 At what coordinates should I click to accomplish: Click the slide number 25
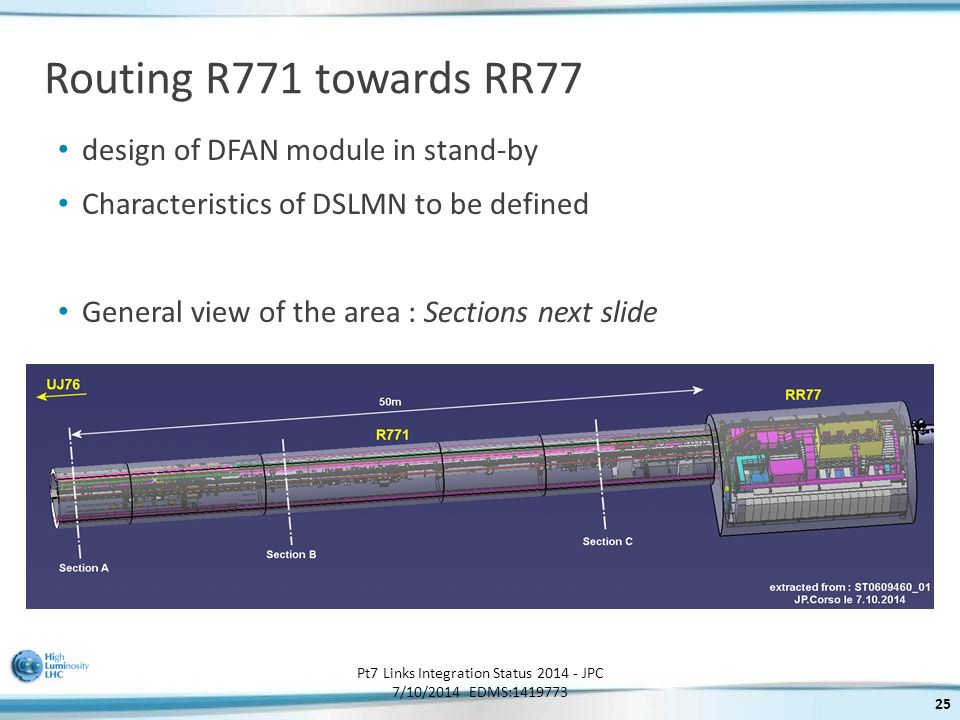(942, 703)
